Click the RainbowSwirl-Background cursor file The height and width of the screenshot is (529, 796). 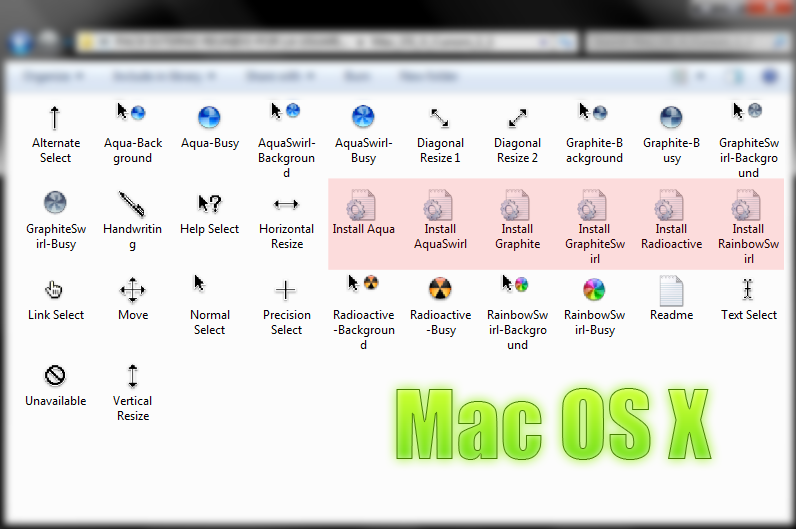[x=517, y=313]
